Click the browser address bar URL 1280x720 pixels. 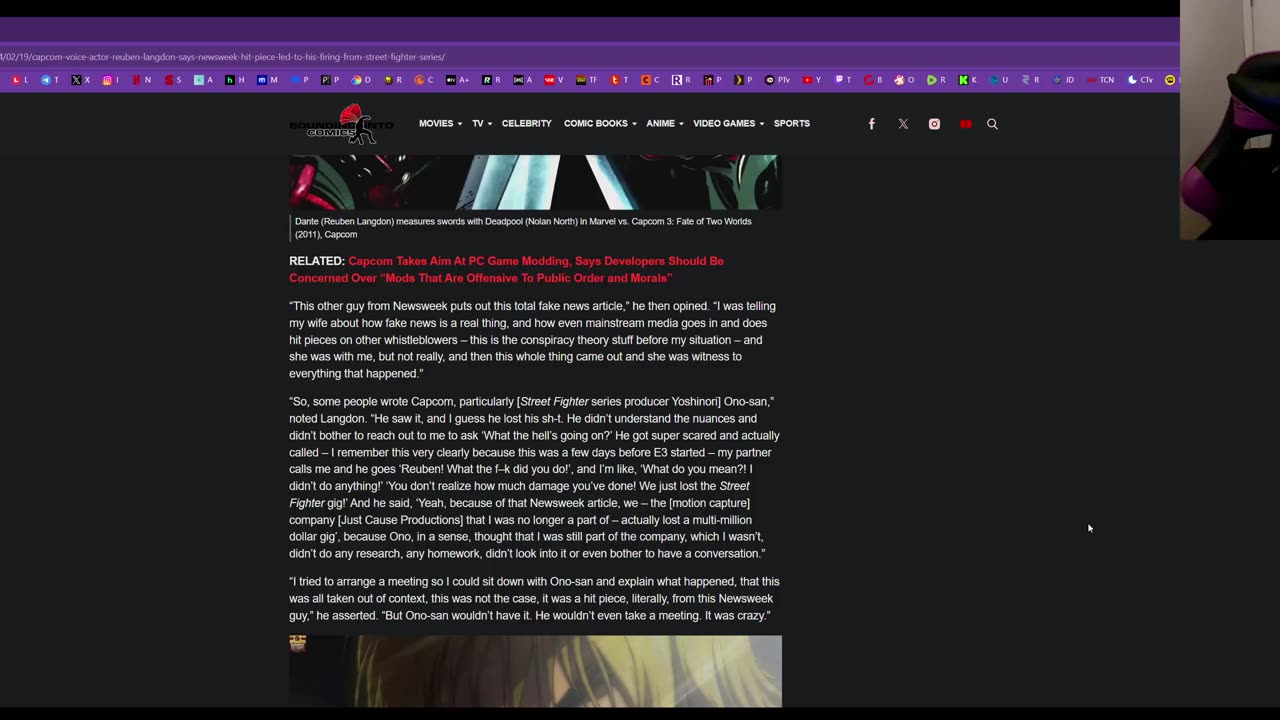222,57
